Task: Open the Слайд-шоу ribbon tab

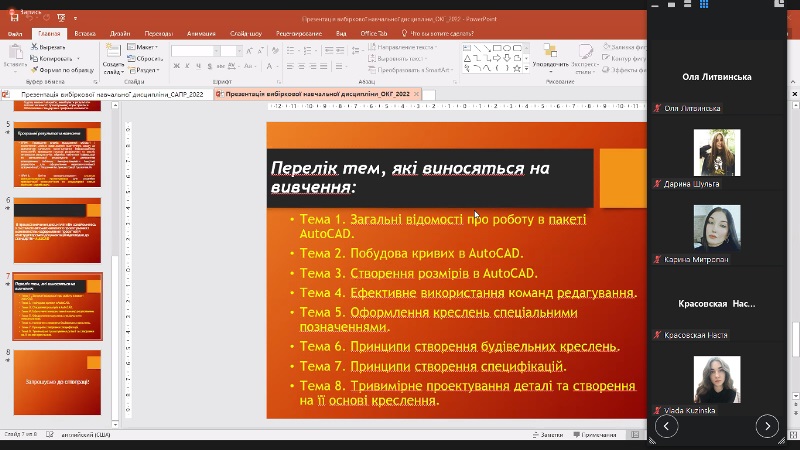Action: [x=246, y=34]
